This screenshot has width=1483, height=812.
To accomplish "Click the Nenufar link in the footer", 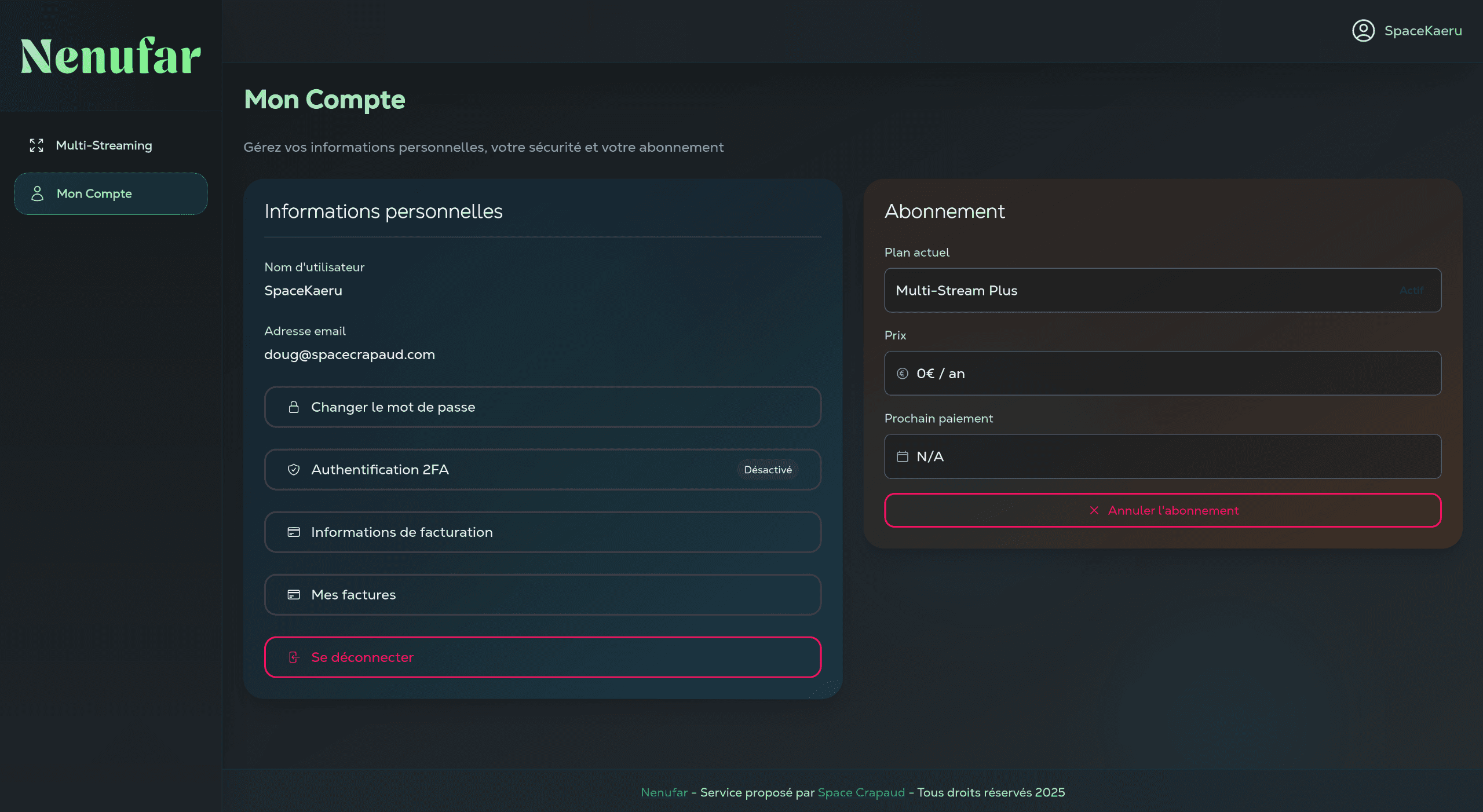I will [664, 792].
